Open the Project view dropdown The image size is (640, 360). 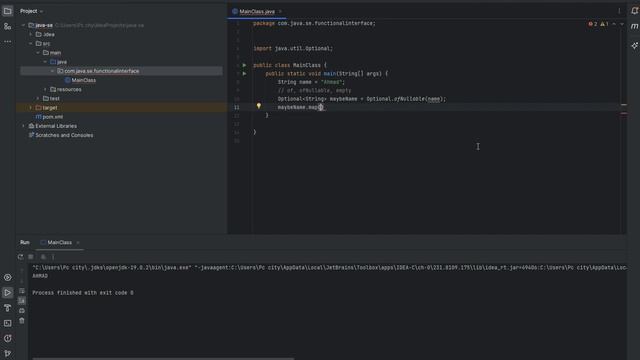click(x=32, y=11)
